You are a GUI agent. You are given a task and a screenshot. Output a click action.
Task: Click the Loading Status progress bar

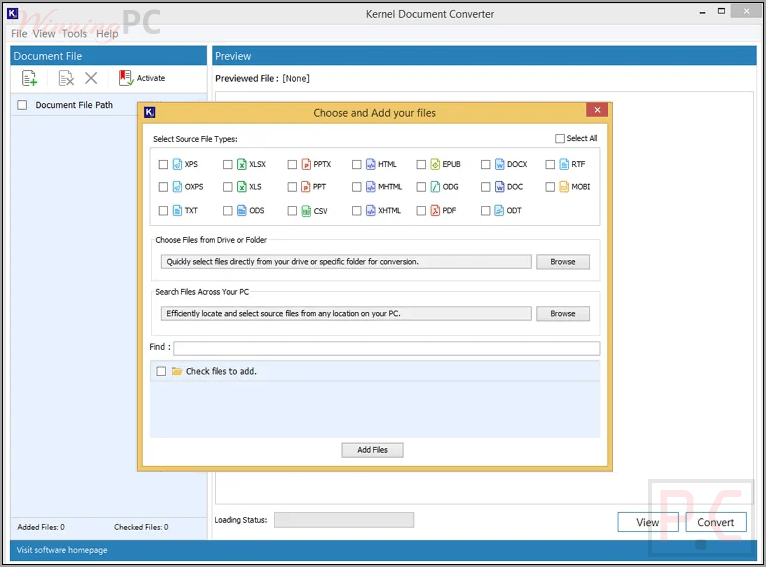pos(344,520)
